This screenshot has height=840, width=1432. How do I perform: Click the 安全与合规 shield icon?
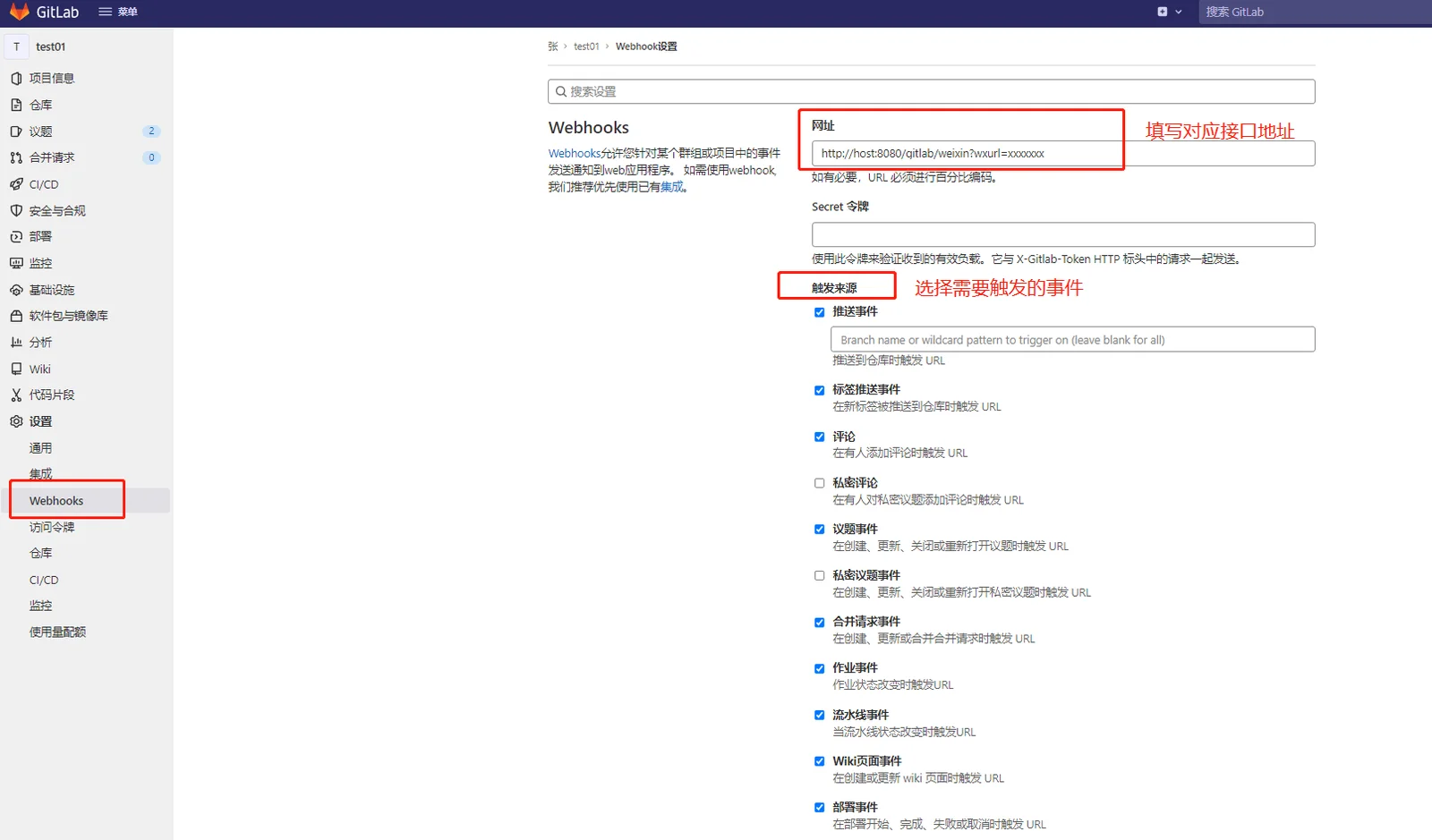(x=16, y=210)
